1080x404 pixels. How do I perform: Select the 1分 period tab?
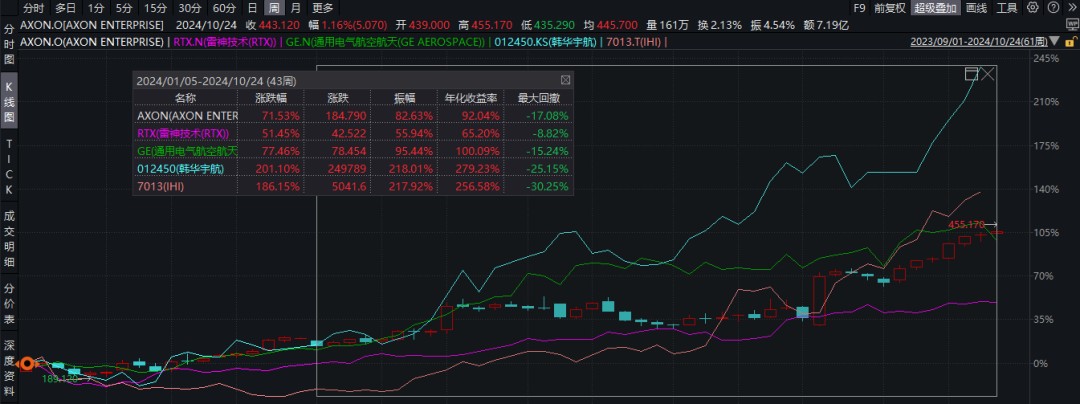[x=96, y=8]
